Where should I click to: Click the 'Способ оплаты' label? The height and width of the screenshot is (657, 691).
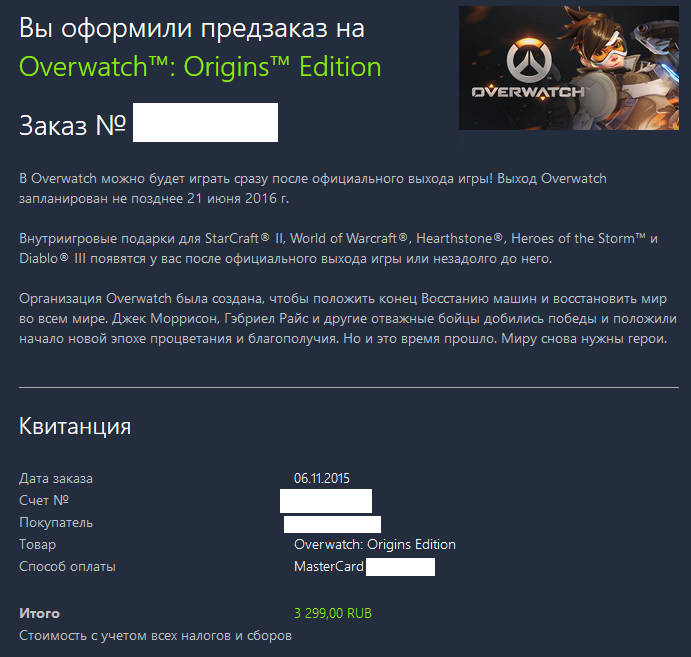pos(67,567)
